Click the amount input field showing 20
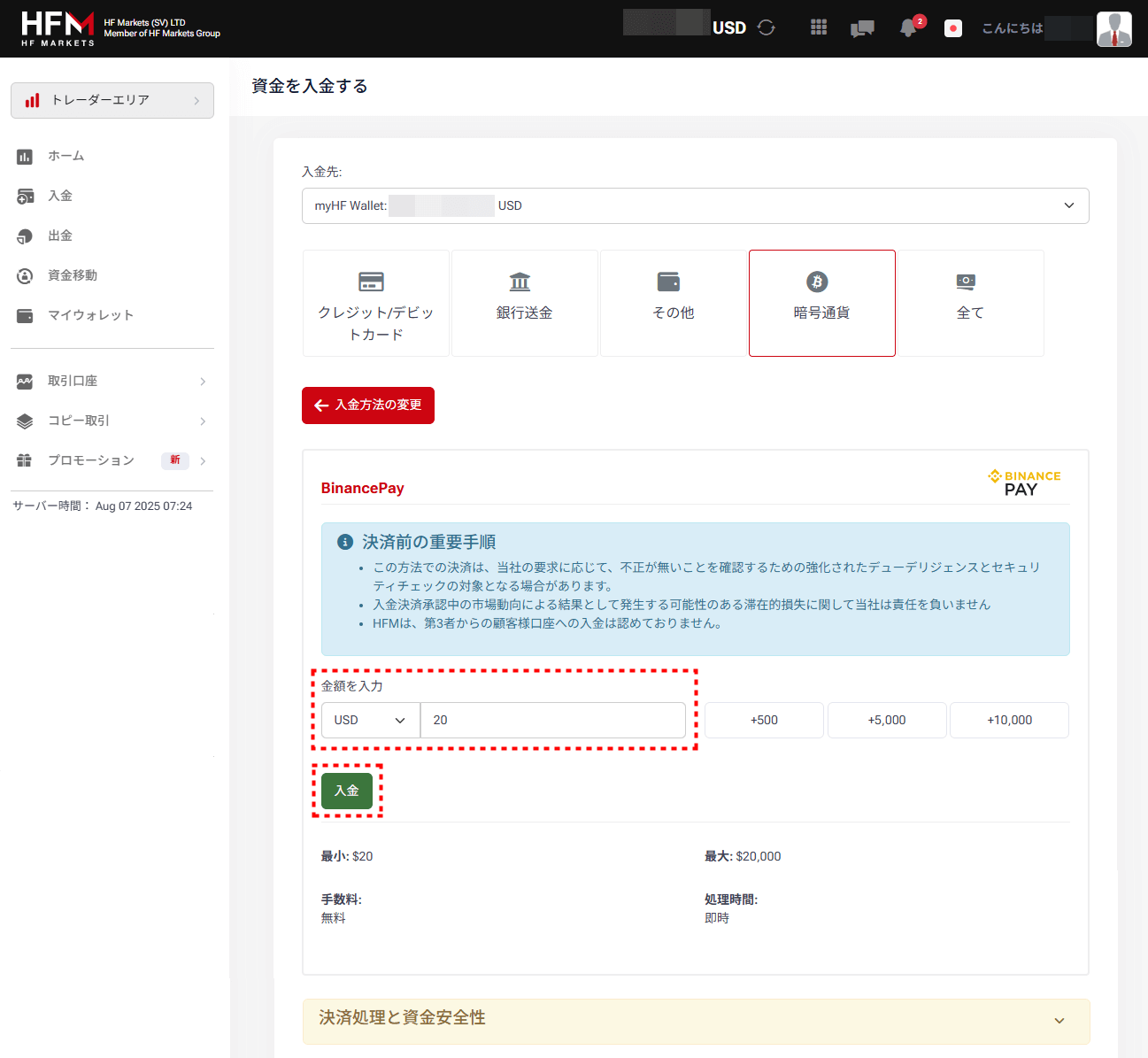The width and height of the screenshot is (1148, 1058). (x=553, y=720)
